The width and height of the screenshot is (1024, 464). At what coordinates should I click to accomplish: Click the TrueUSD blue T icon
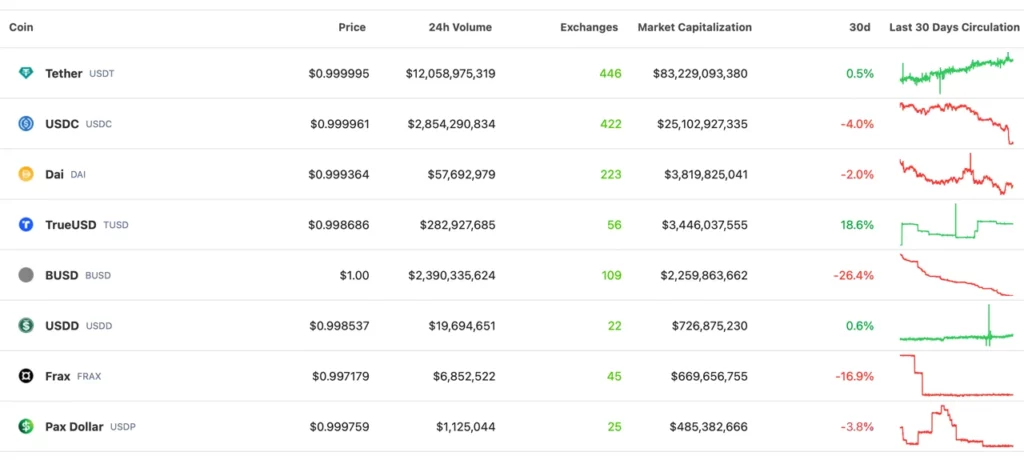pyautogui.click(x=25, y=225)
